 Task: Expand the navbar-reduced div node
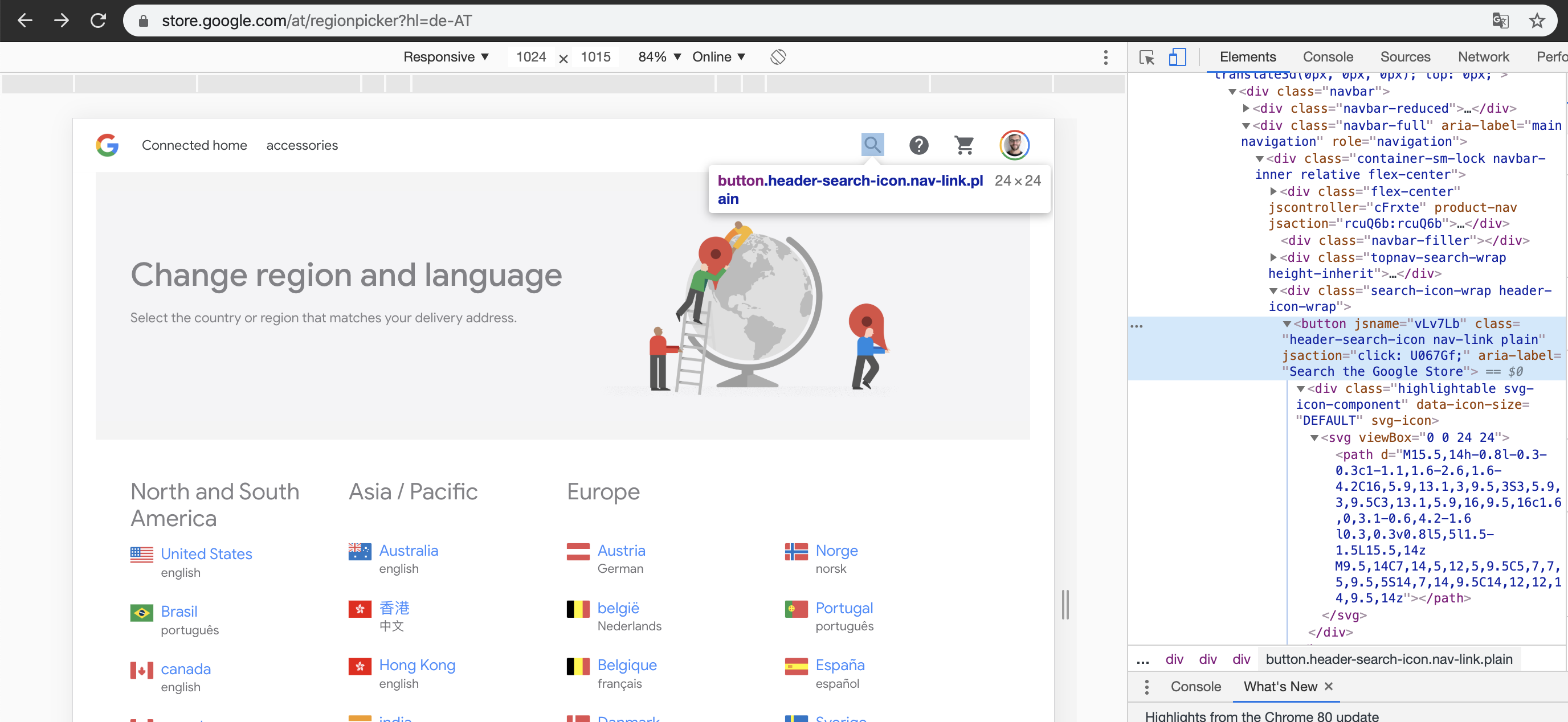tap(1246, 108)
